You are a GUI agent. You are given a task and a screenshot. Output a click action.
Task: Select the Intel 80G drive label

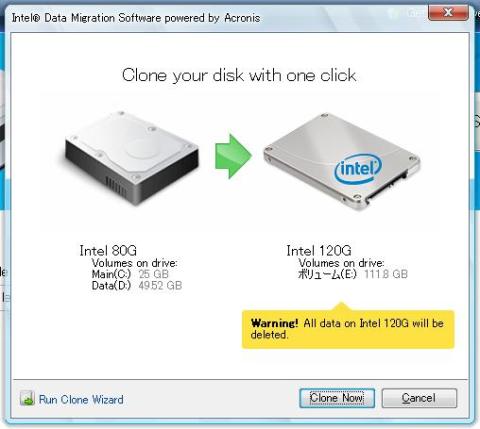[x=108, y=250]
